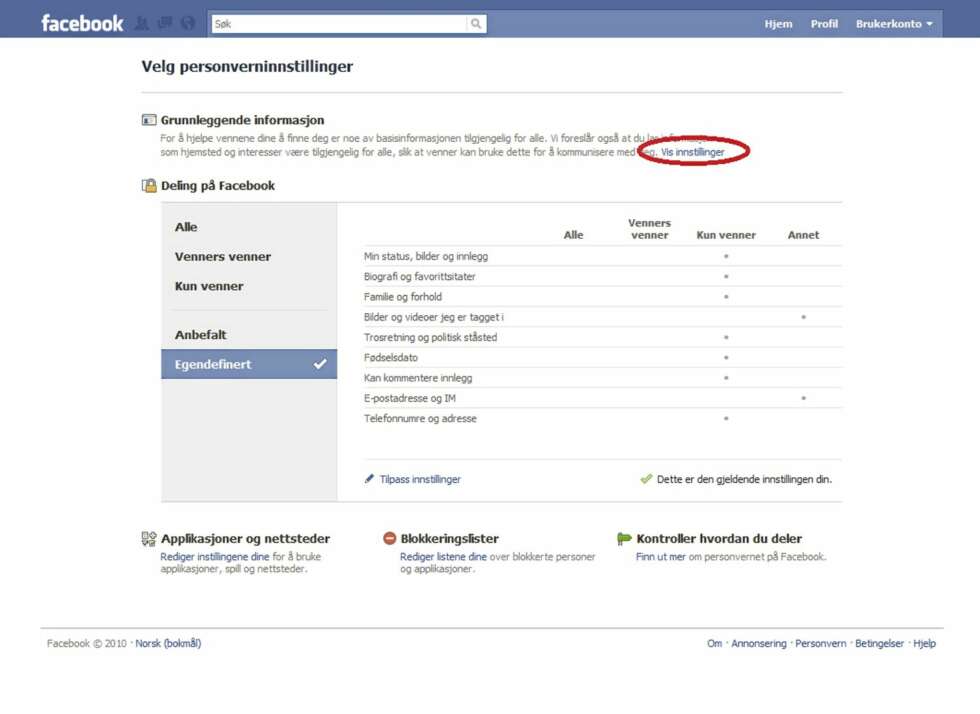
Task: Click the 'Venners venner' column header
Action: pyautogui.click(x=649, y=229)
